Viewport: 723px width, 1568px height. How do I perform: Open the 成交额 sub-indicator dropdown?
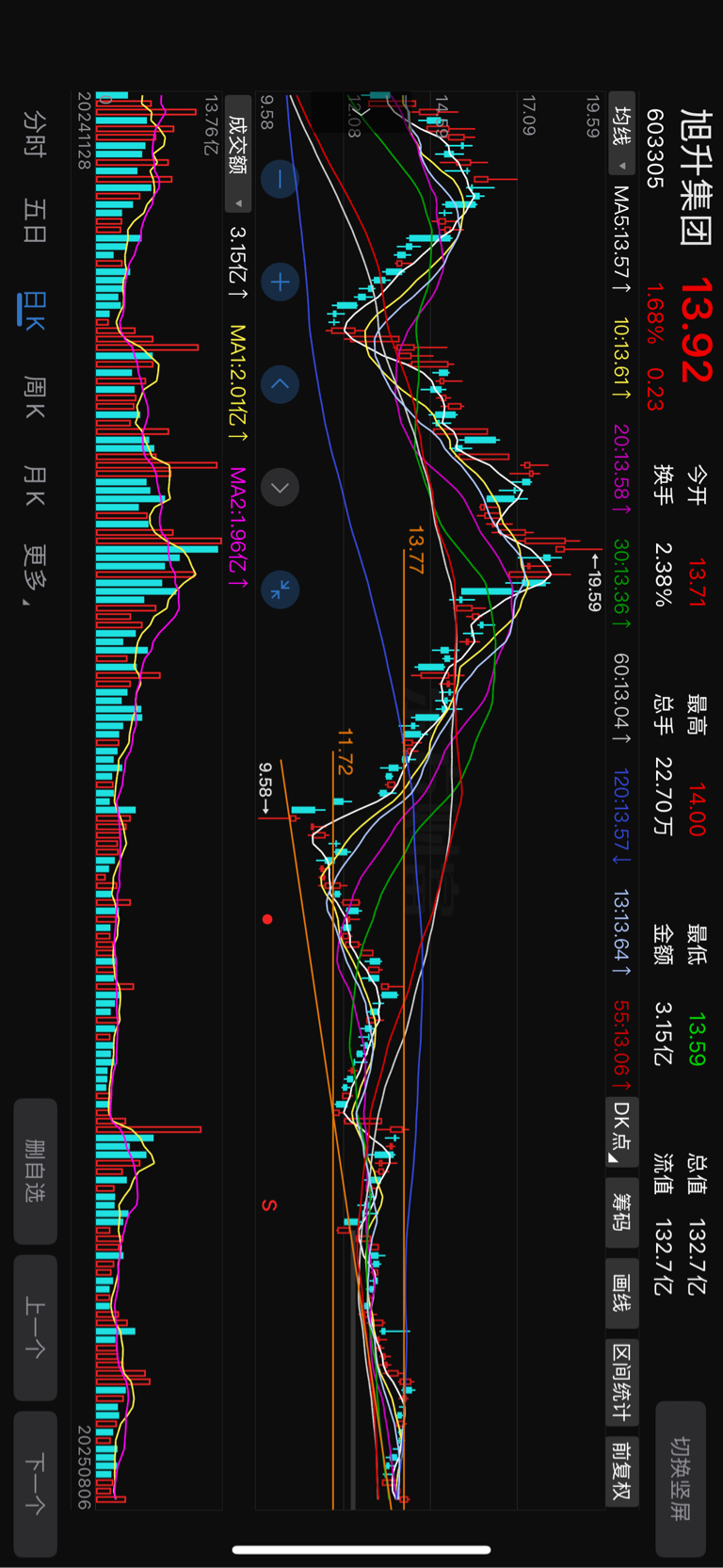(238, 154)
